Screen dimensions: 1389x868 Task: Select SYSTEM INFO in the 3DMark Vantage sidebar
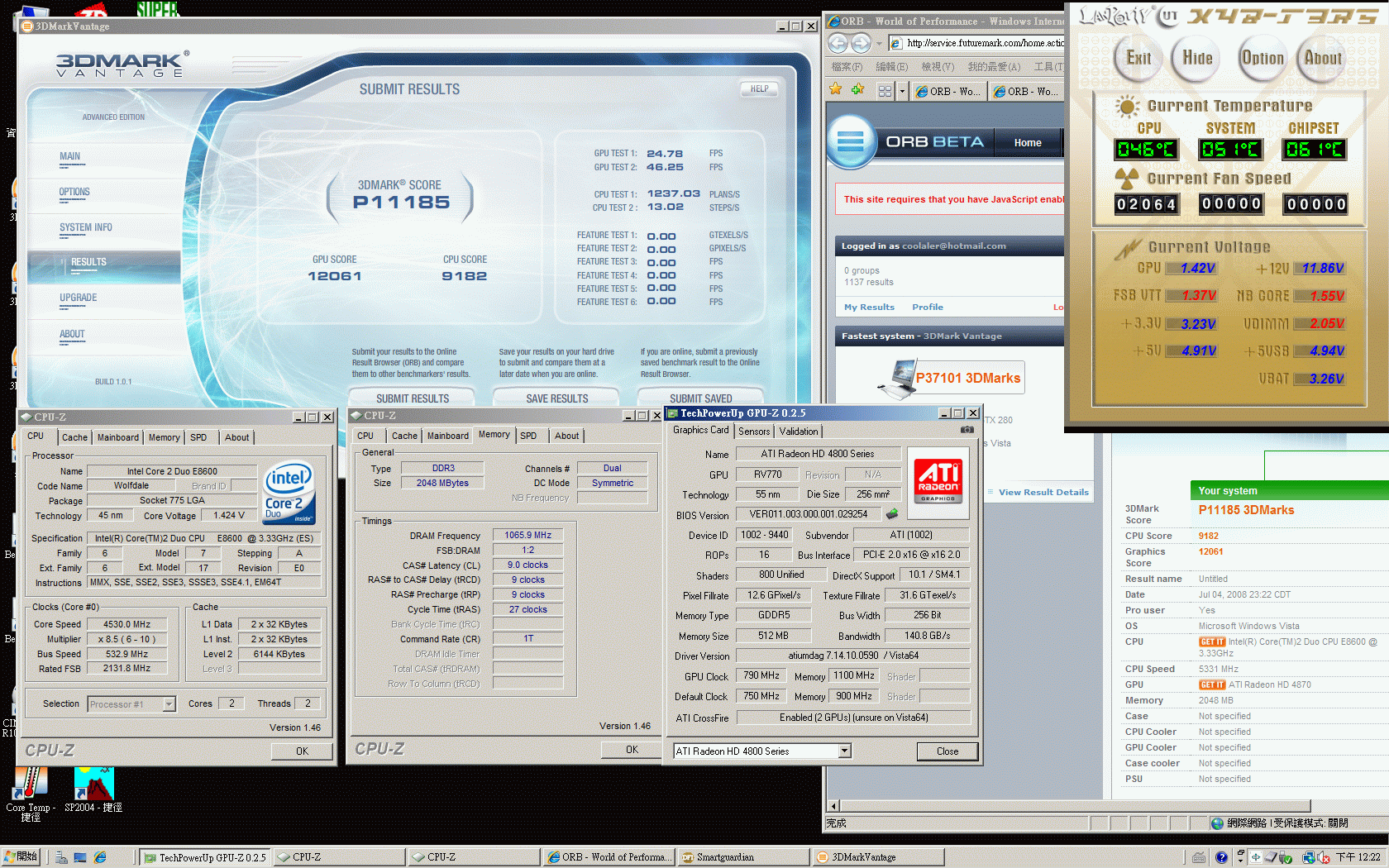pyautogui.click(x=86, y=227)
